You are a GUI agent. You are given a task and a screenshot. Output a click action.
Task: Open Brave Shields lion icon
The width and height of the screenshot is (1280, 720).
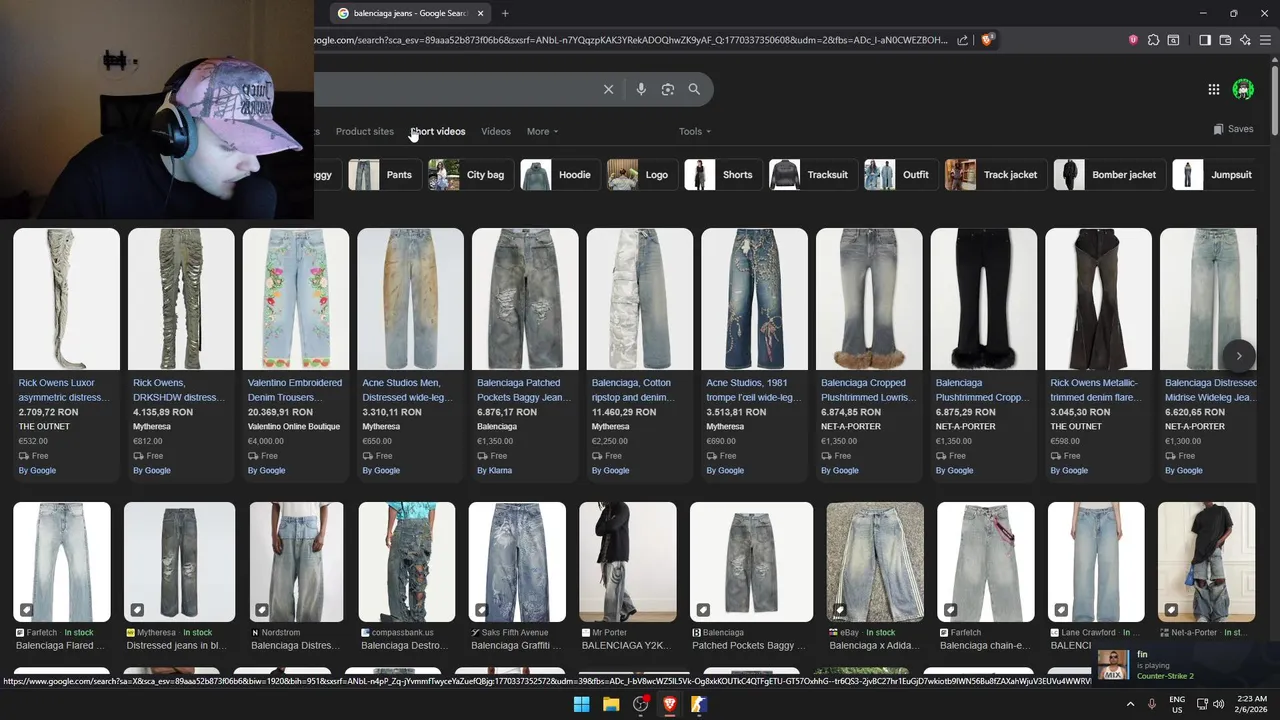pyautogui.click(x=987, y=40)
